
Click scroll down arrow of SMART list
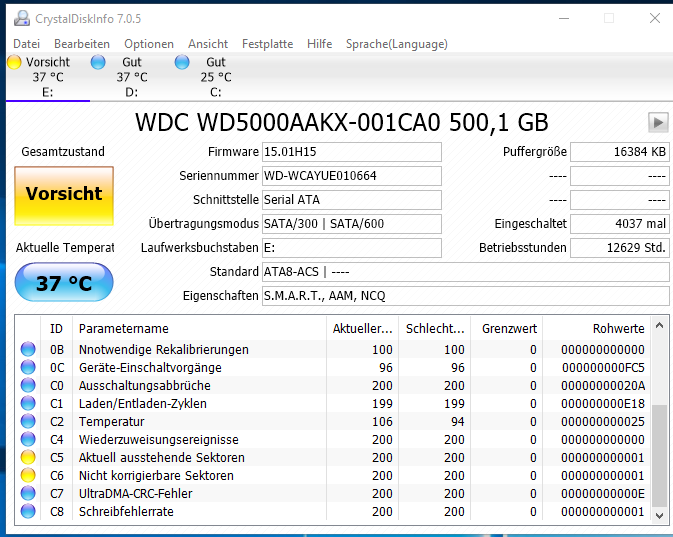click(660, 516)
